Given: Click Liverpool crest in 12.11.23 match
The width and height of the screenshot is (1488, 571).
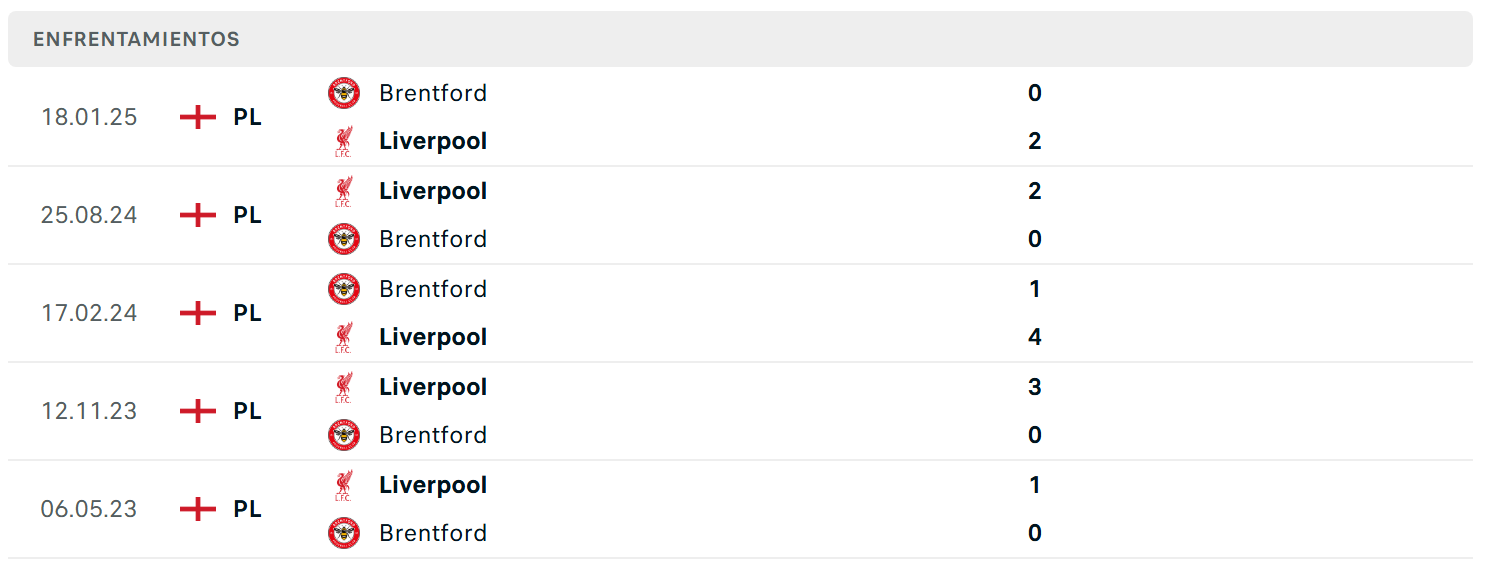Looking at the screenshot, I should click(x=344, y=387).
